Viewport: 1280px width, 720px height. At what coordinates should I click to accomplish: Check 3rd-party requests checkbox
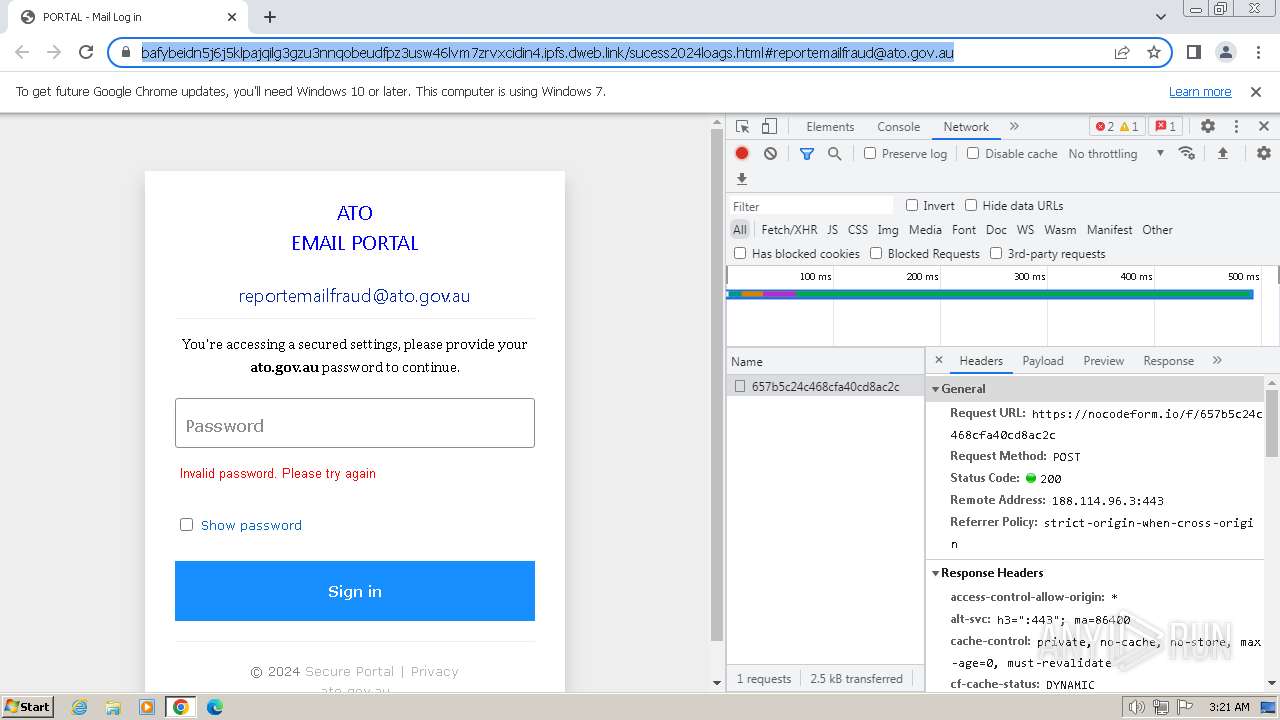(996, 253)
